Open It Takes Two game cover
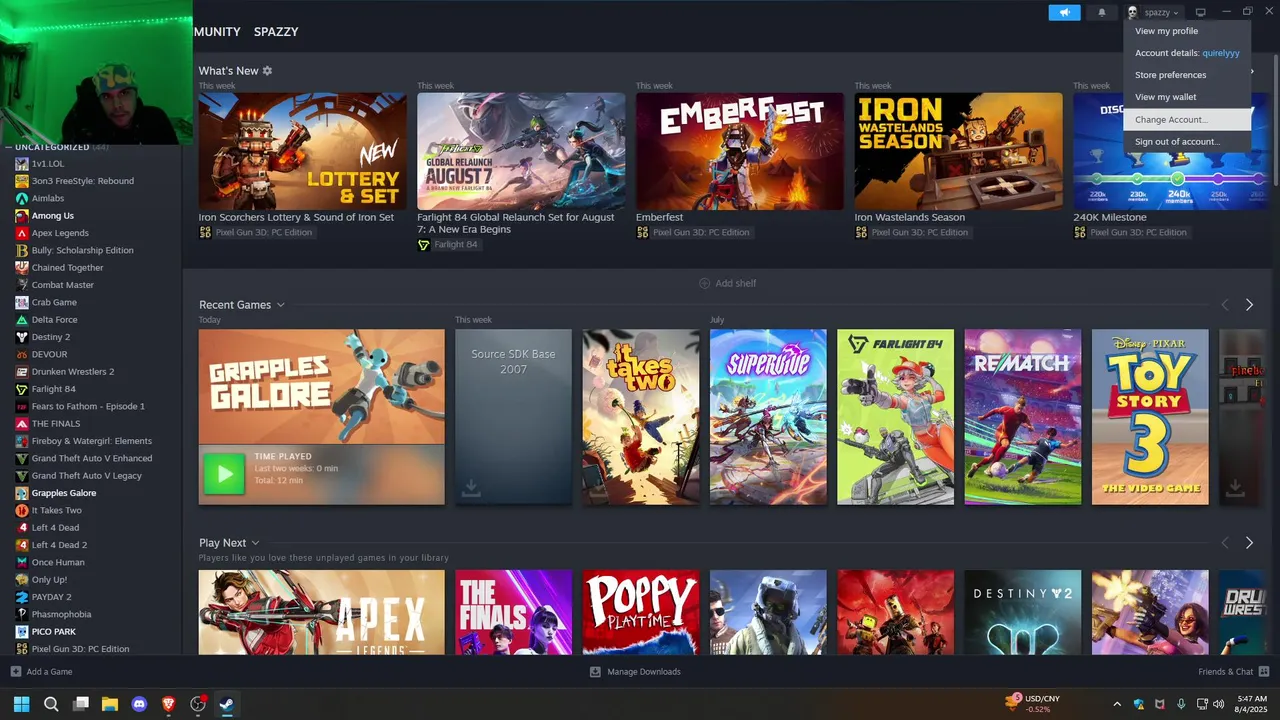1280x720 pixels. click(x=641, y=417)
